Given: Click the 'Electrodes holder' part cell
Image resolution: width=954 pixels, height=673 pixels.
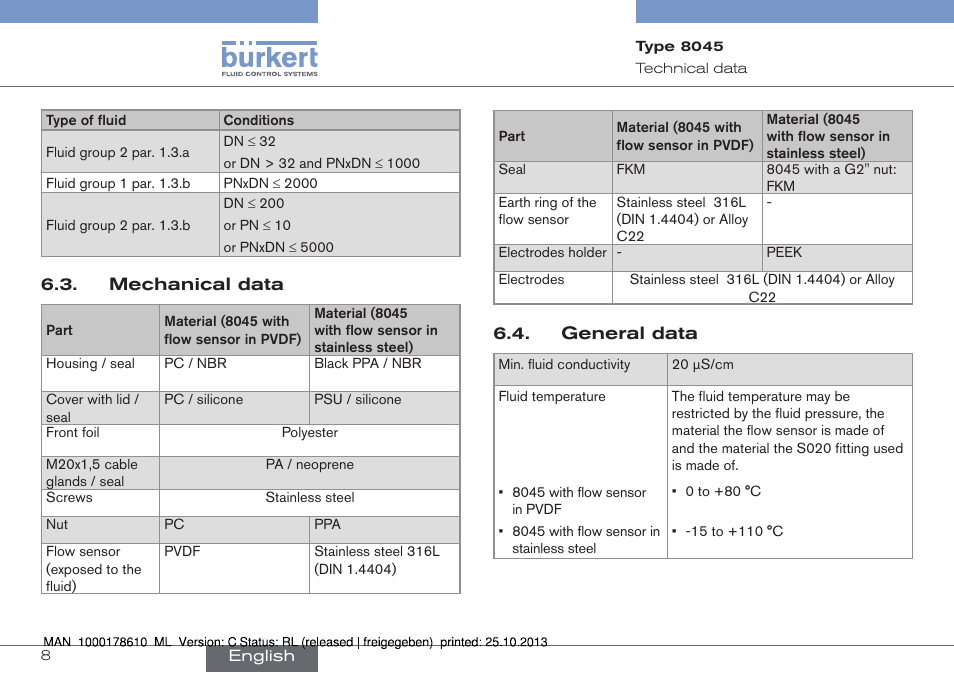Looking at the screenshot, I should point(552,257).
